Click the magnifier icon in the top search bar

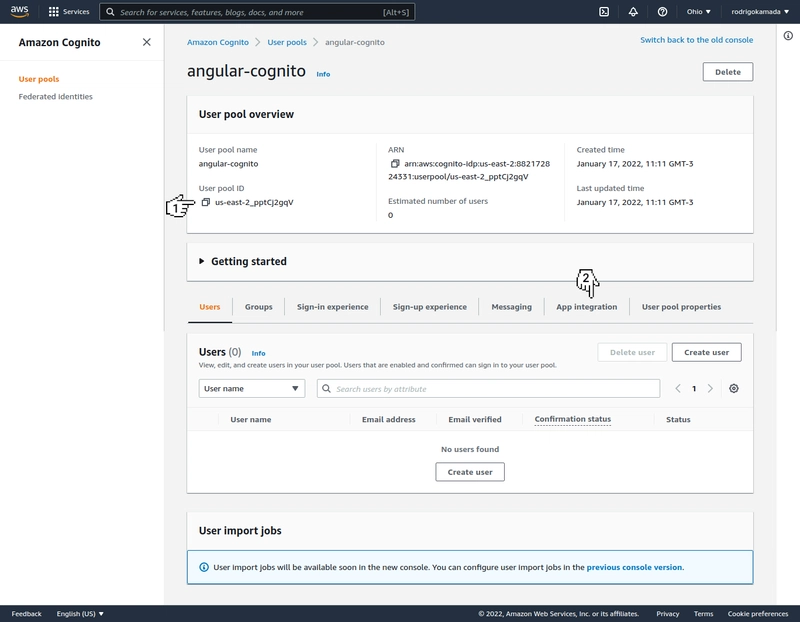pos(110,12)
